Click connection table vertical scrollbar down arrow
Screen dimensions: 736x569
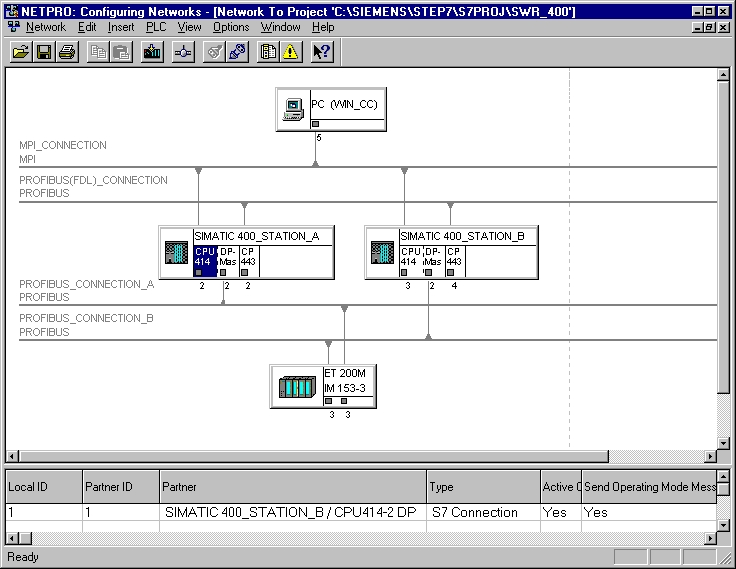723,525
